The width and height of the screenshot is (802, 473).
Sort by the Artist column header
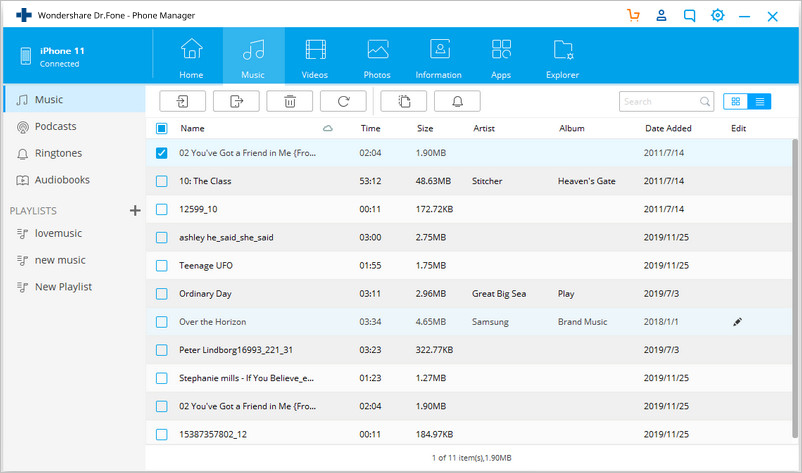tap(484, 128)
